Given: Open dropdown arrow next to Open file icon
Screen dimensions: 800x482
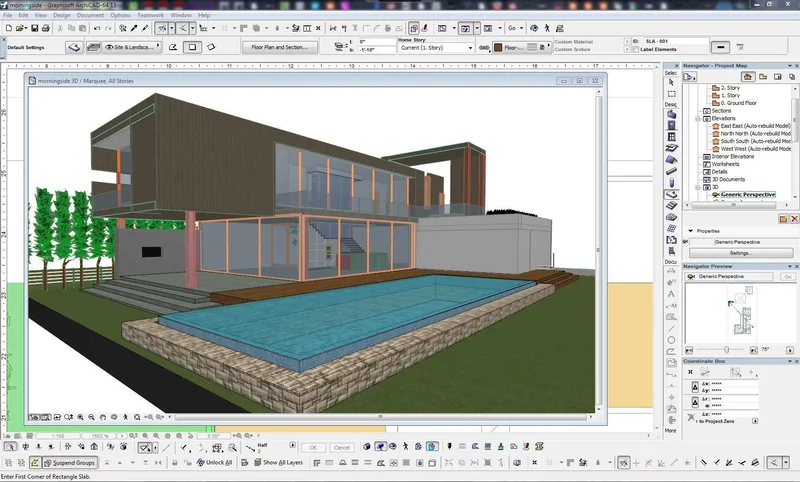Looking at the screenshot, I should click(x=26, y=28).
